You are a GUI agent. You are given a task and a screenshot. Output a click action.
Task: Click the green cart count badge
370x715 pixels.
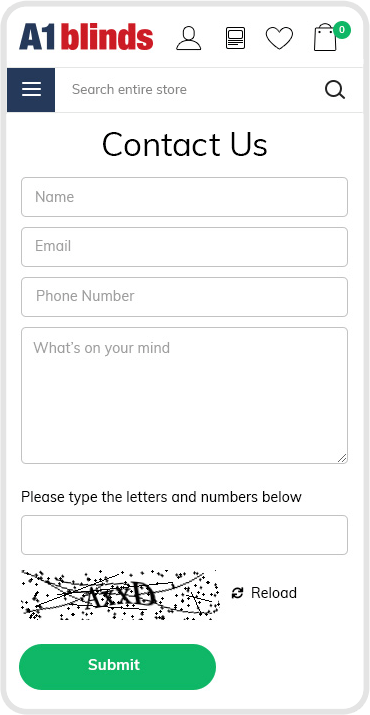click(x=342, y=30)
